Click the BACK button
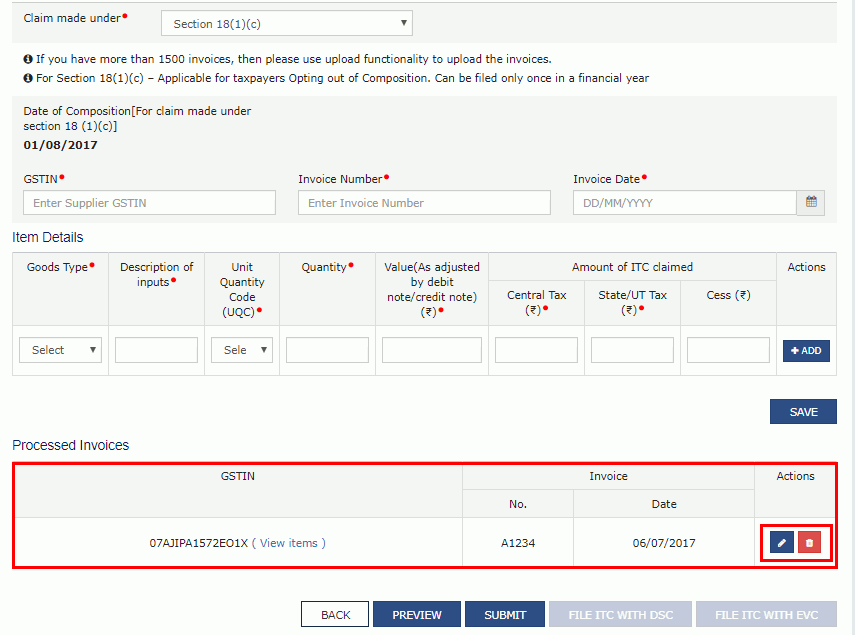 coord(334,614)
